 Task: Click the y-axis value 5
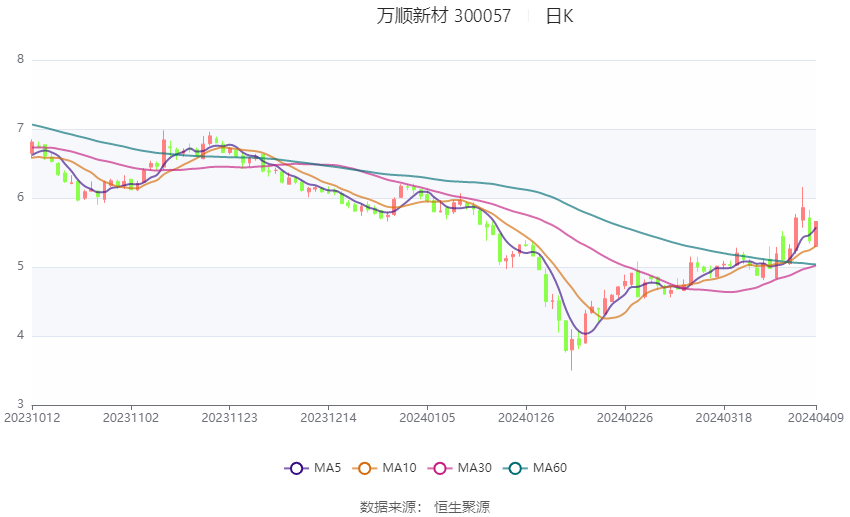pyautogui.click(x=21, y=266)
